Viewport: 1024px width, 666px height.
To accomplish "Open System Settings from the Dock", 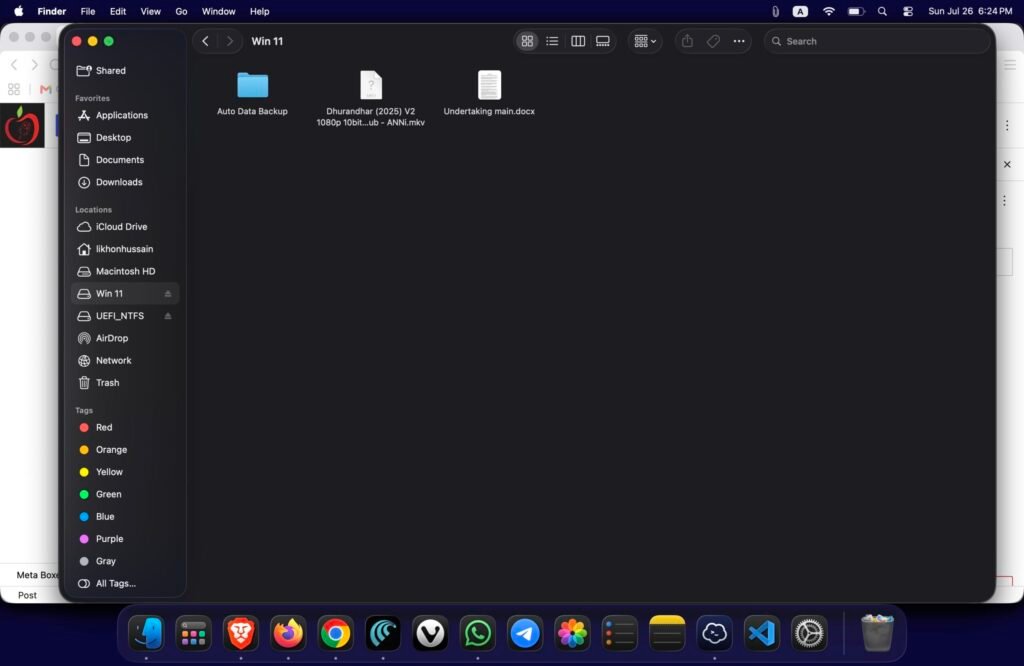I will click(x=809, y=633).
